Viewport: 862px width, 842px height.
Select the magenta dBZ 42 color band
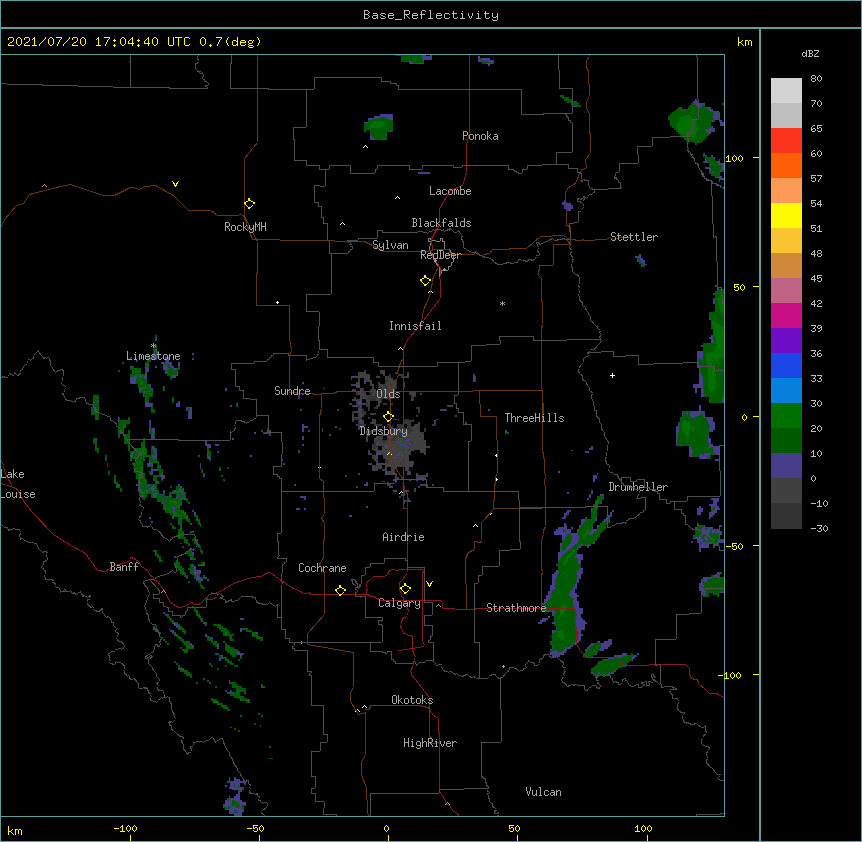(x=786, y=315)
